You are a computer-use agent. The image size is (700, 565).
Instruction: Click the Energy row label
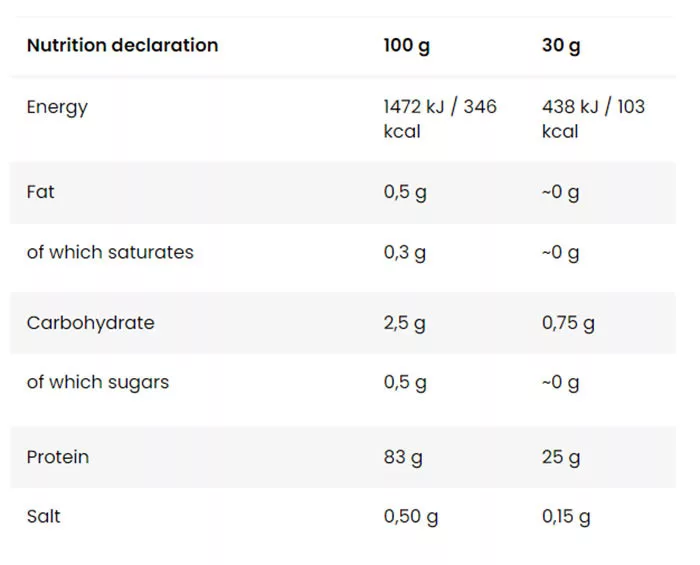click(x=57, y=107)
